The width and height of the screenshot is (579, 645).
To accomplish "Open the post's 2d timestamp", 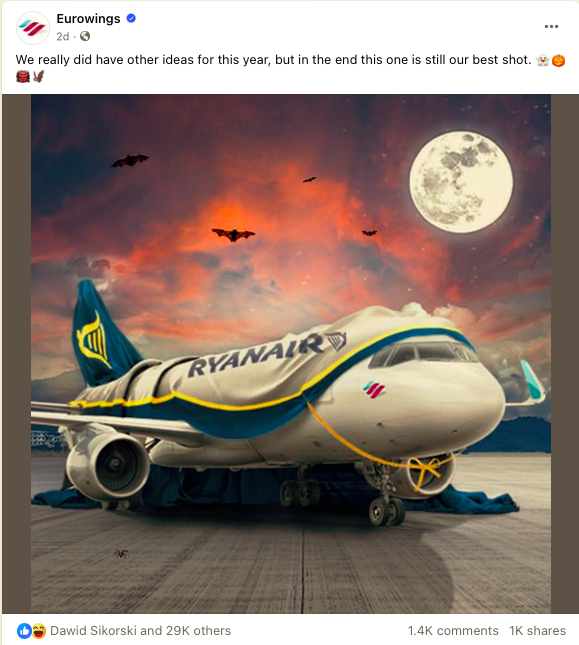I will click(x=63, y=37).
